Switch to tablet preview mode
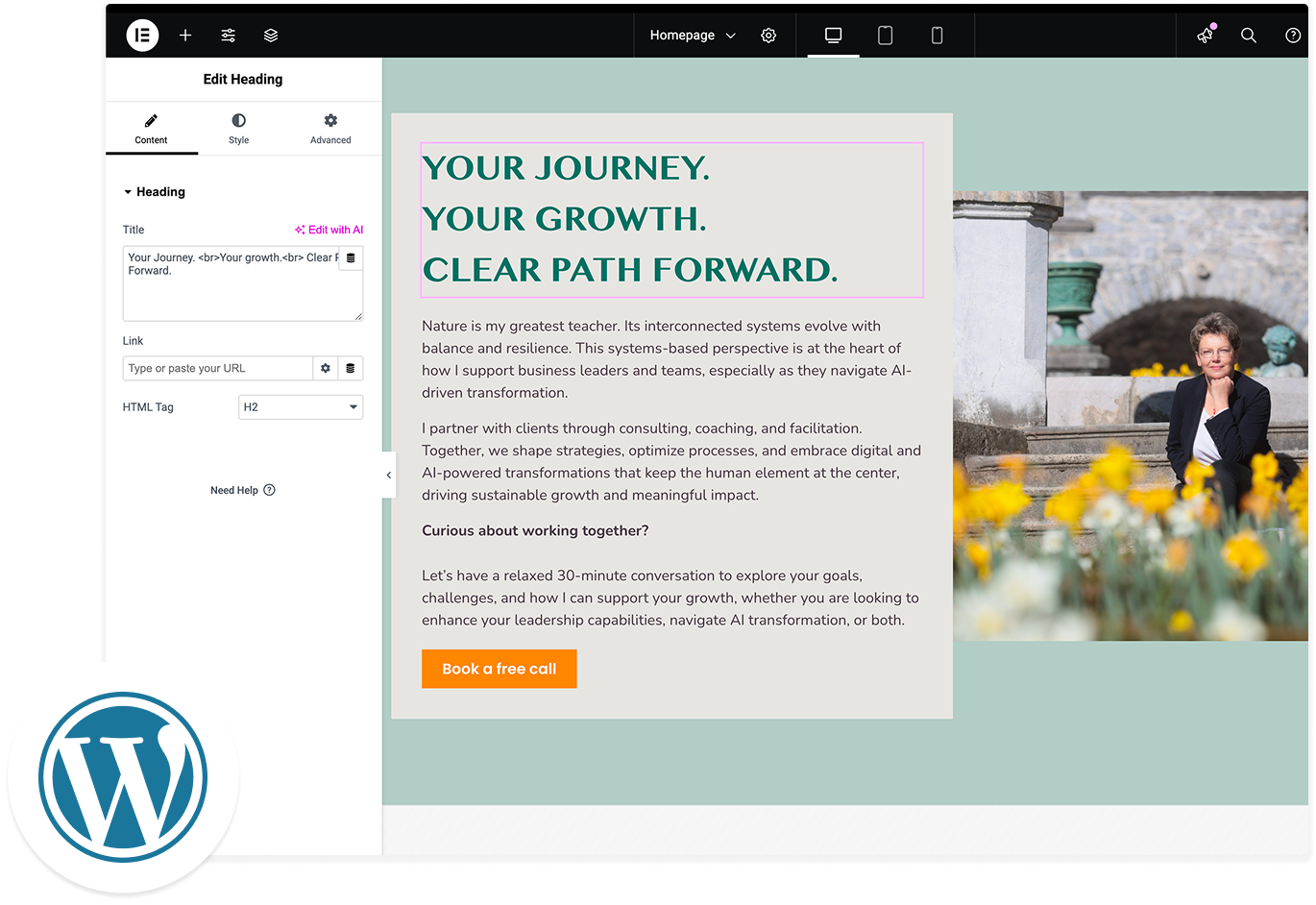This screenshot has height=905, width=1316. coord(885,36)
